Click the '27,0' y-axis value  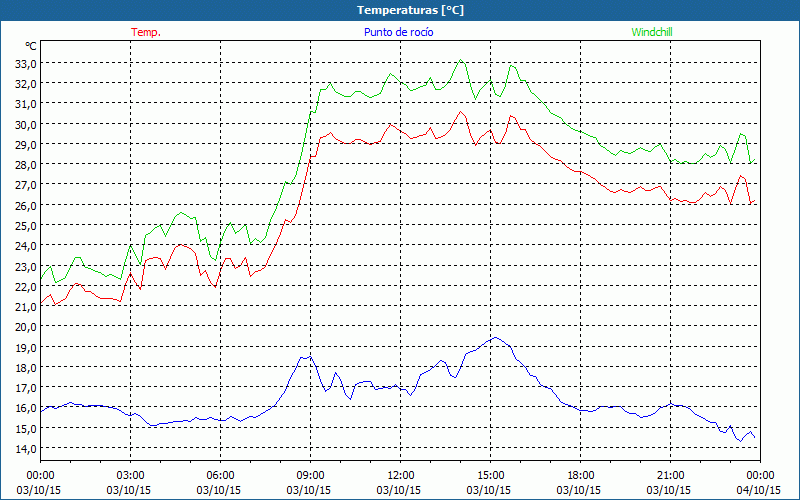(26, 186)
